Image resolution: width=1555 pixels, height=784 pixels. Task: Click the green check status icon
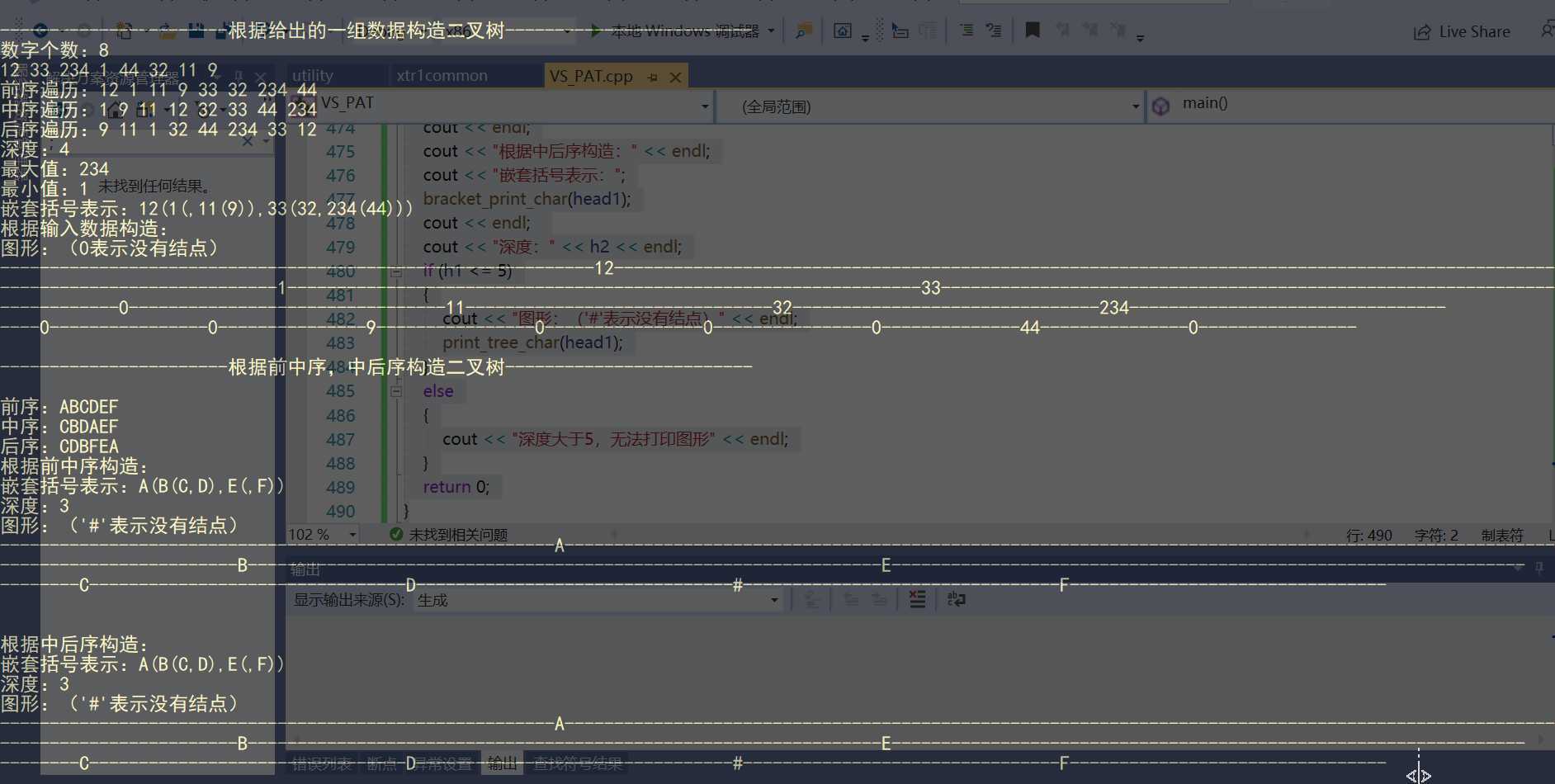point(396,534)
